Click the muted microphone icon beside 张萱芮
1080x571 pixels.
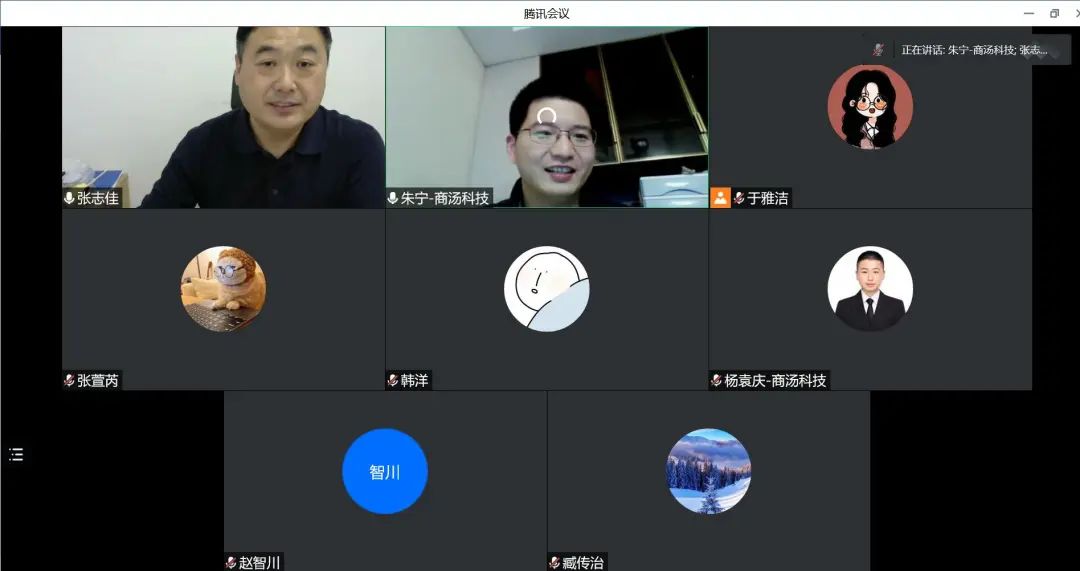coord(69,380)
